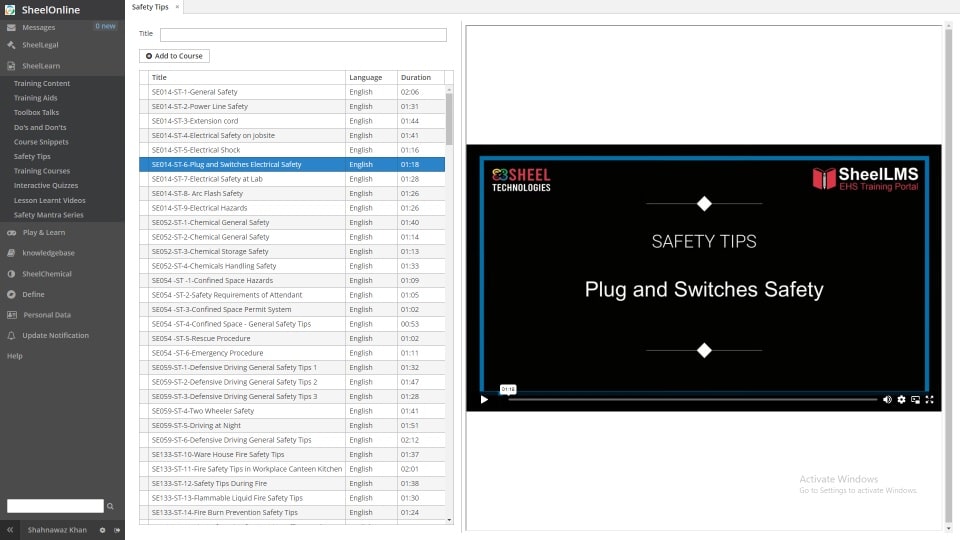
Task: Open Interactive Quizzes in the sidebar
Action: tap(46, 186)
